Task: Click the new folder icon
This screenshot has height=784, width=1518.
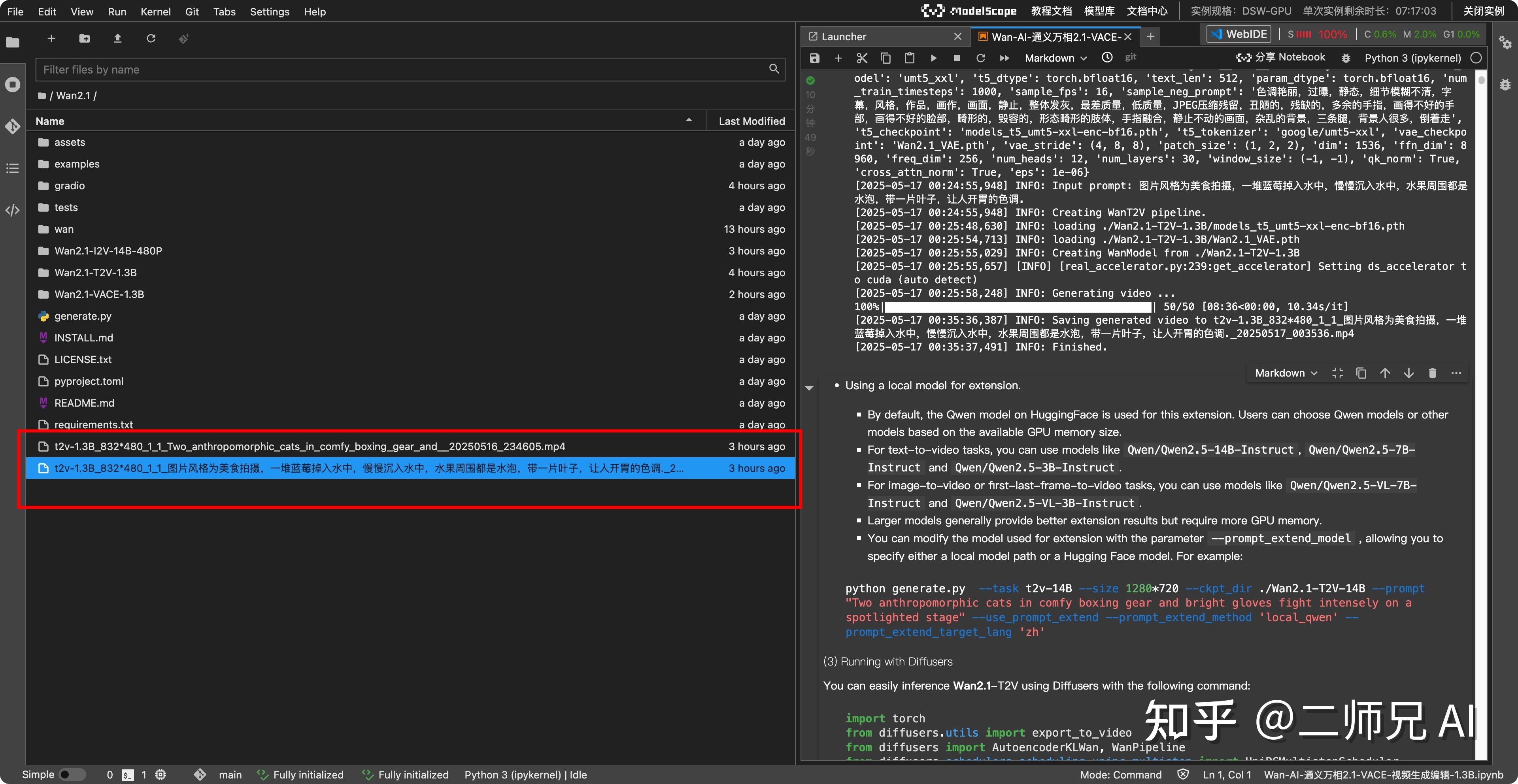Action: [x=84, y=38]
